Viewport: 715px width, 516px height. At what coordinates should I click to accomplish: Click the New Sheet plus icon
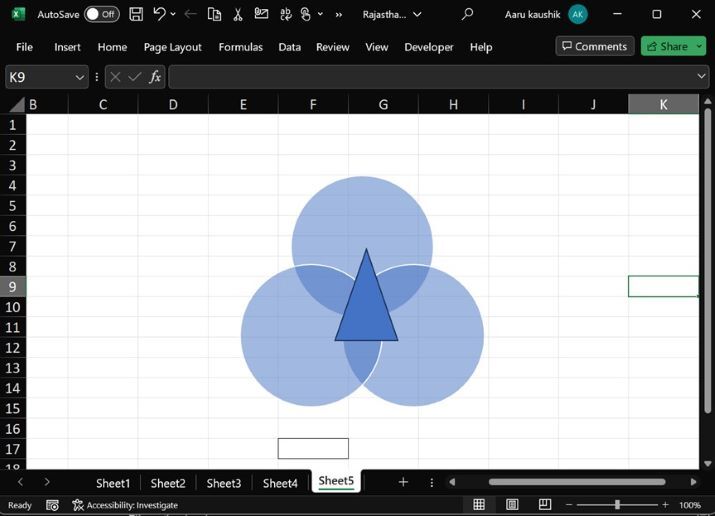403,482
